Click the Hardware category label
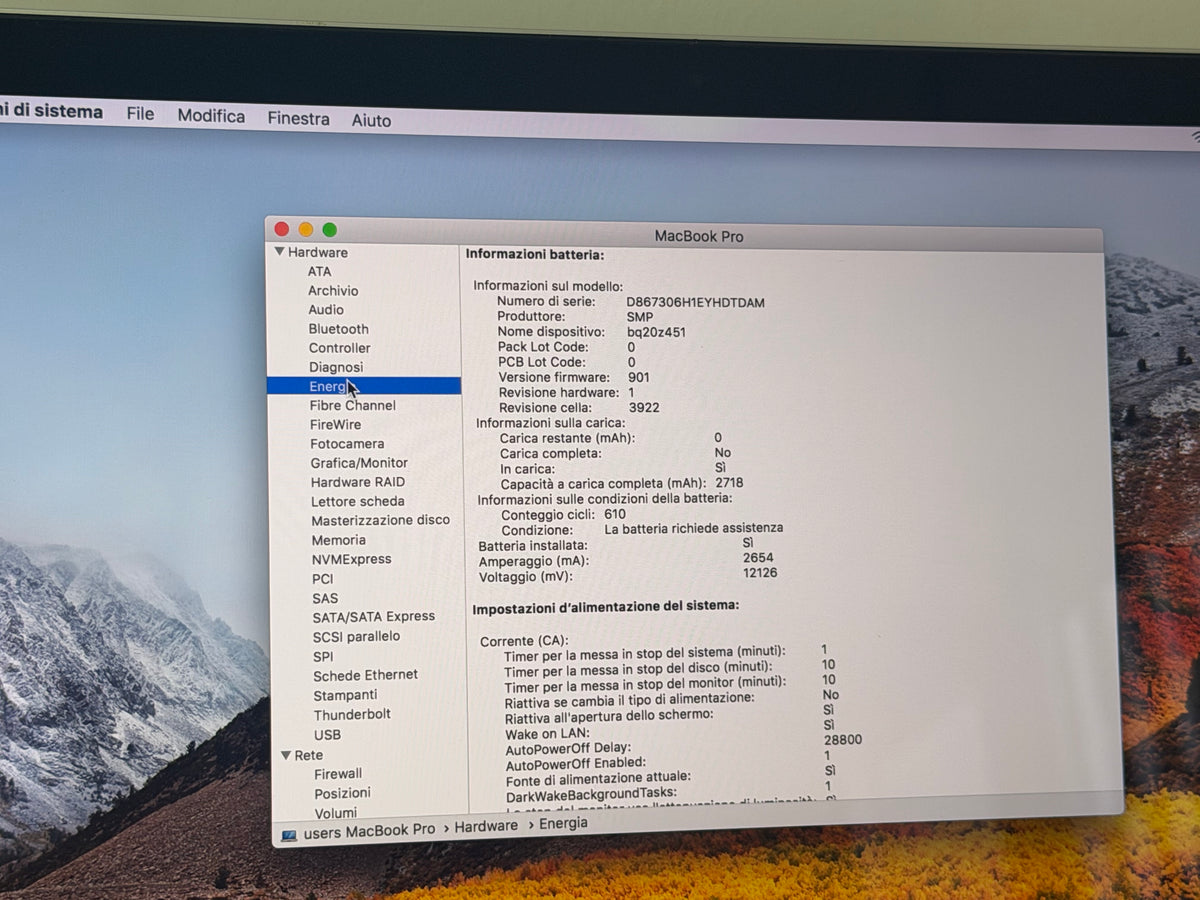Screen dimensions: 1200x900 tap(318, 252)
